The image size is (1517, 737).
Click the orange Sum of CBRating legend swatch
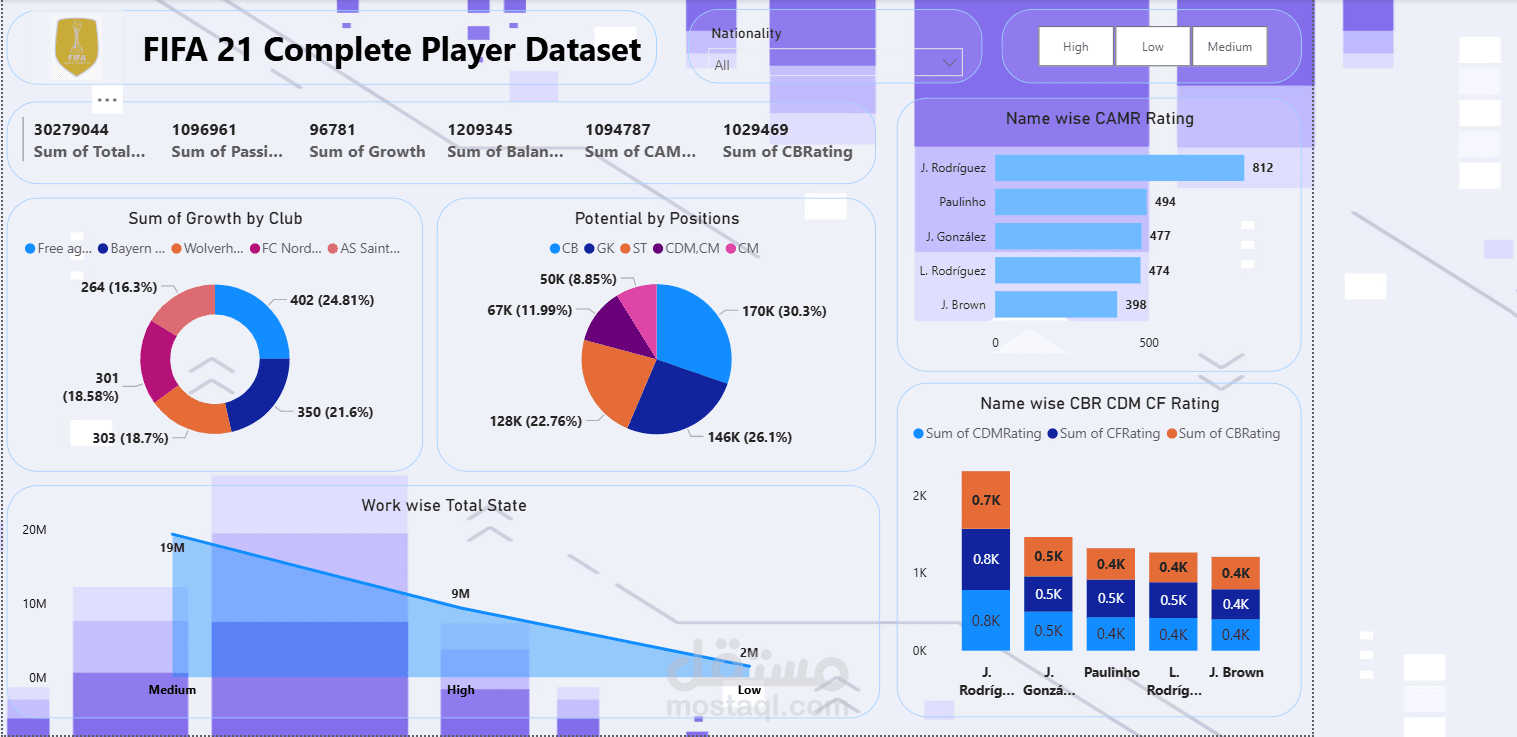coord(1172,433)
